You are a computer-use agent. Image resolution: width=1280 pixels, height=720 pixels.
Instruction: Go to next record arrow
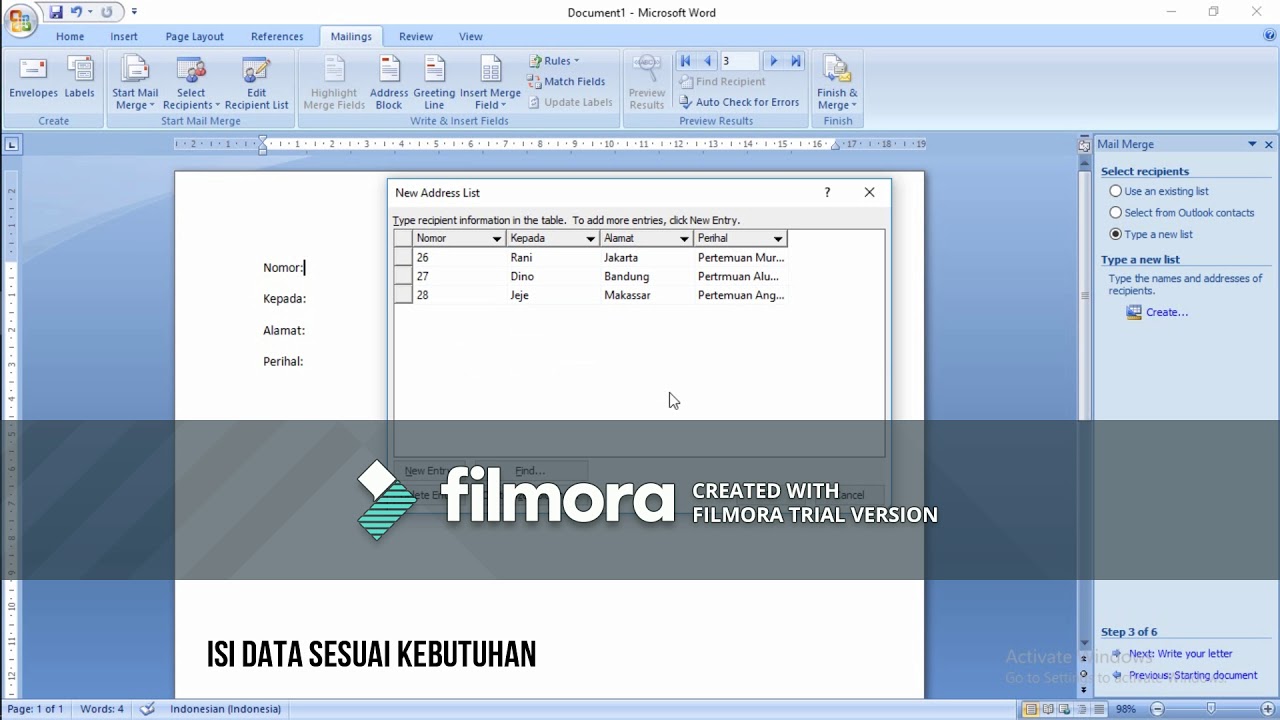click(x=773, y=61)
